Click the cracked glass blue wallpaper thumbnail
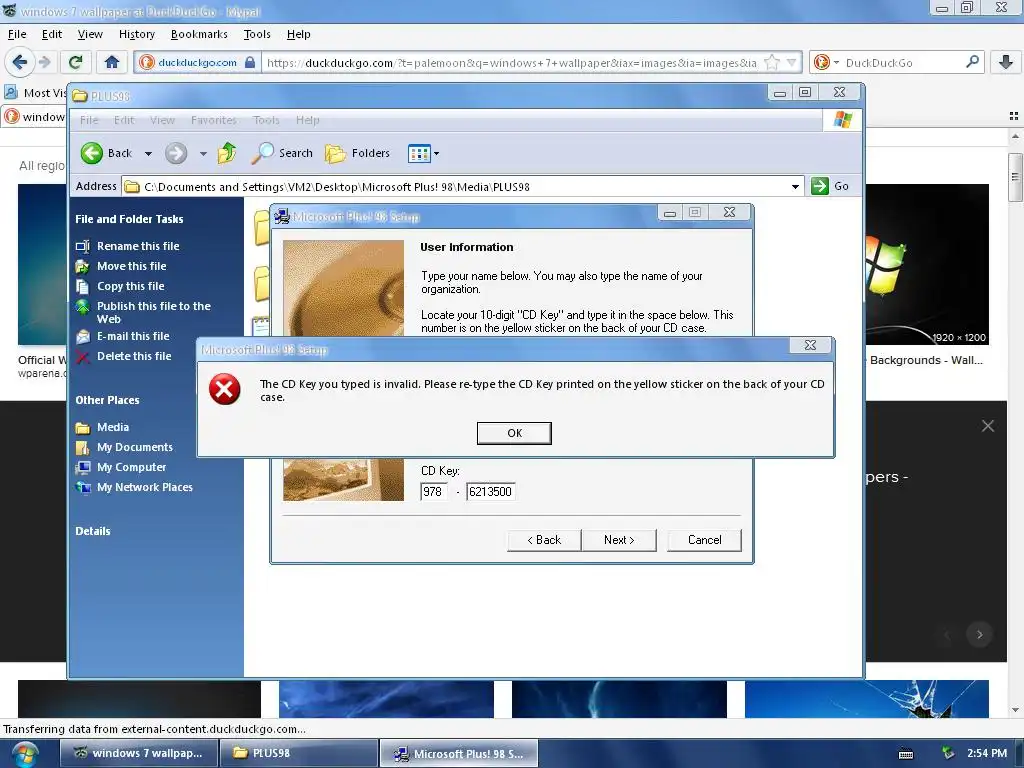Screen dimensions: 1024x768 [867, 699]
